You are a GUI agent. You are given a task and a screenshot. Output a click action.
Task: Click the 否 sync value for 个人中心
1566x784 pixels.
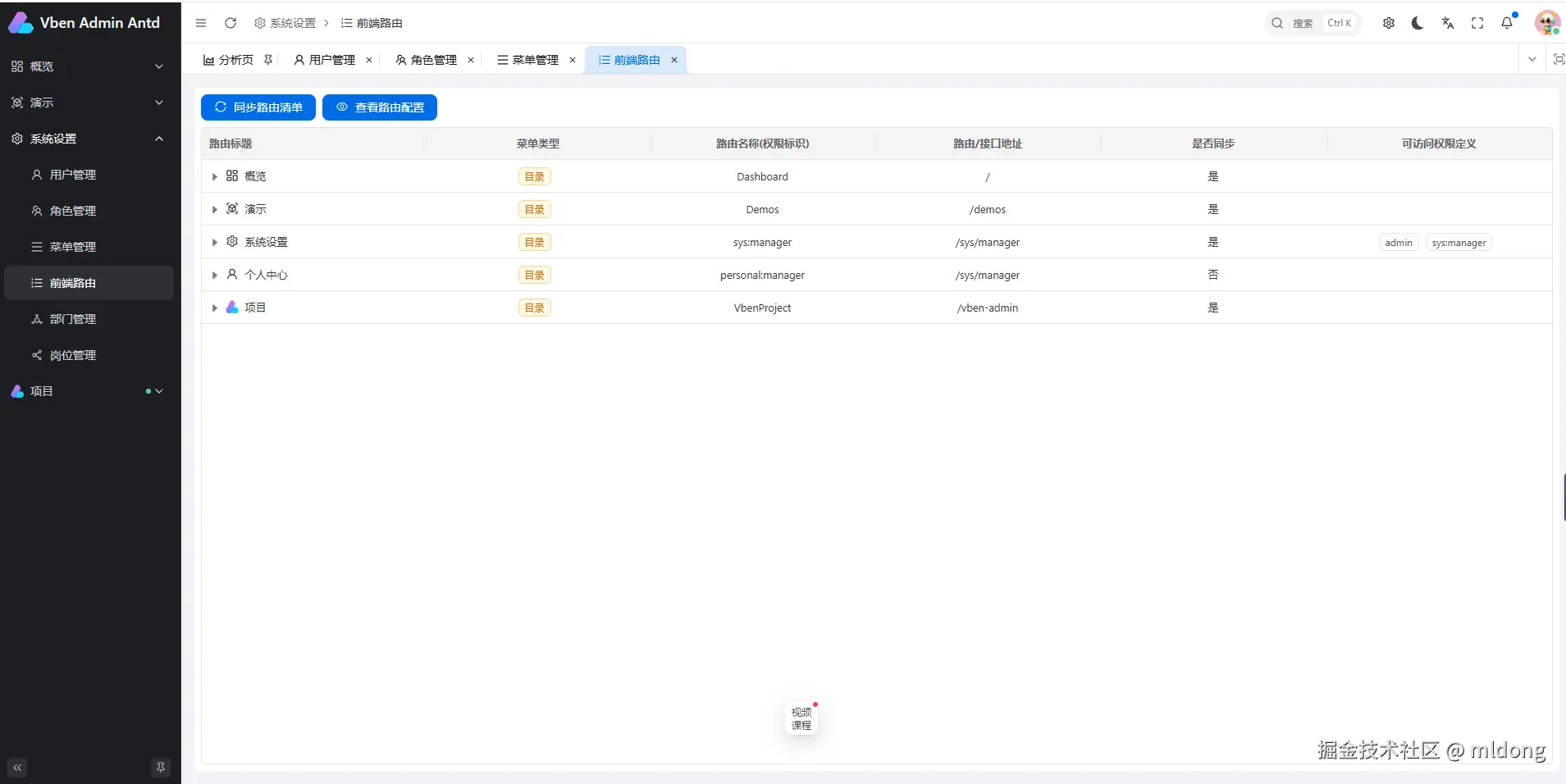pos(1213,275)
